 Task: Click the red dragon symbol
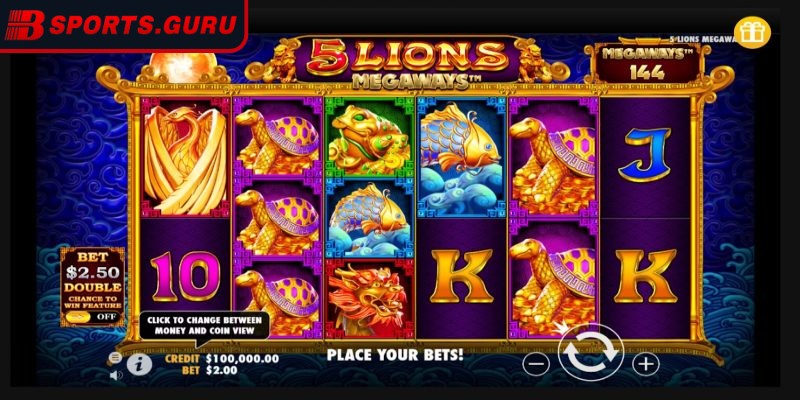click(370, 298)
